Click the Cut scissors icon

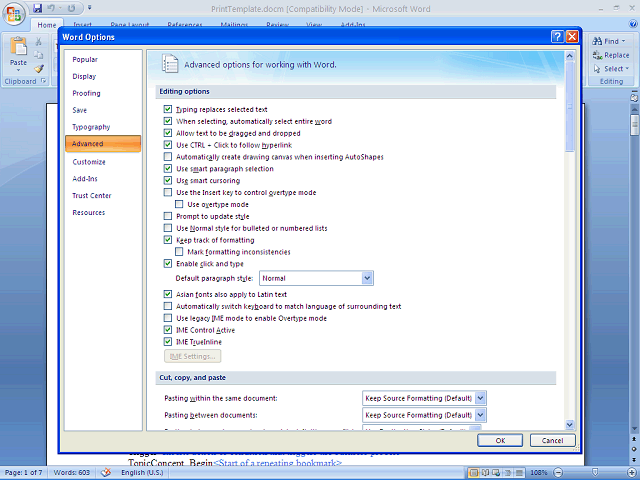(x=39, y=41)
